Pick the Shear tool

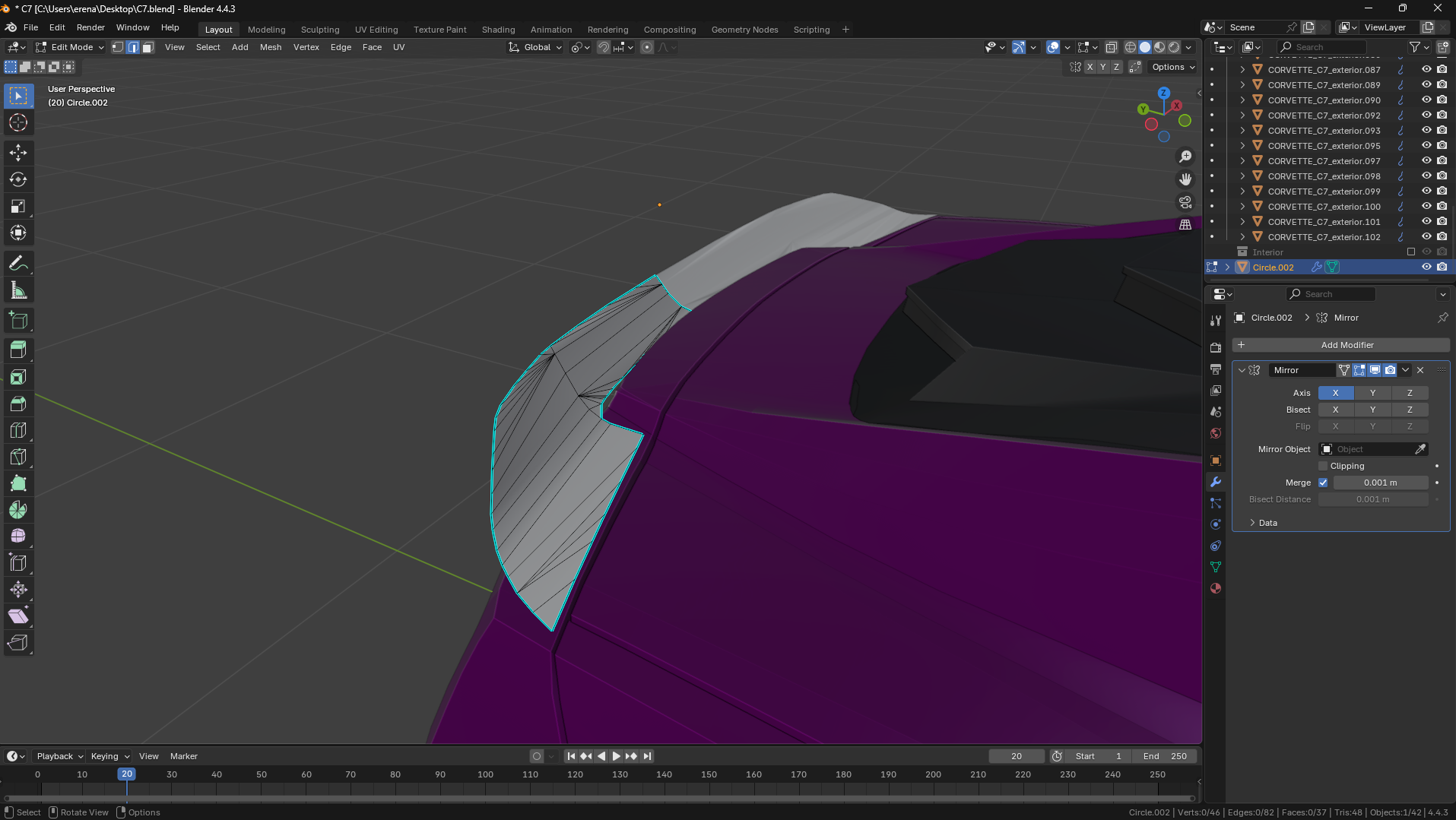(18, 616)
